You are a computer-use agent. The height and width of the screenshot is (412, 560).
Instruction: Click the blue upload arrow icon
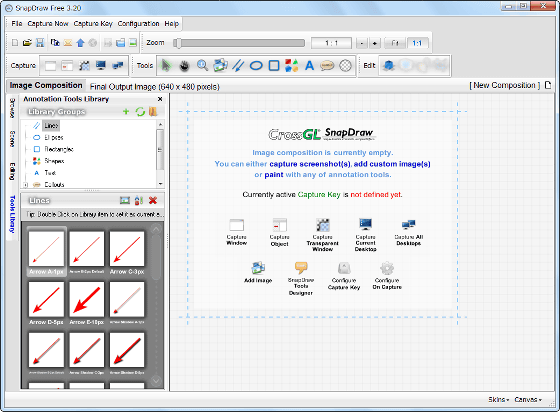point(80,43)
